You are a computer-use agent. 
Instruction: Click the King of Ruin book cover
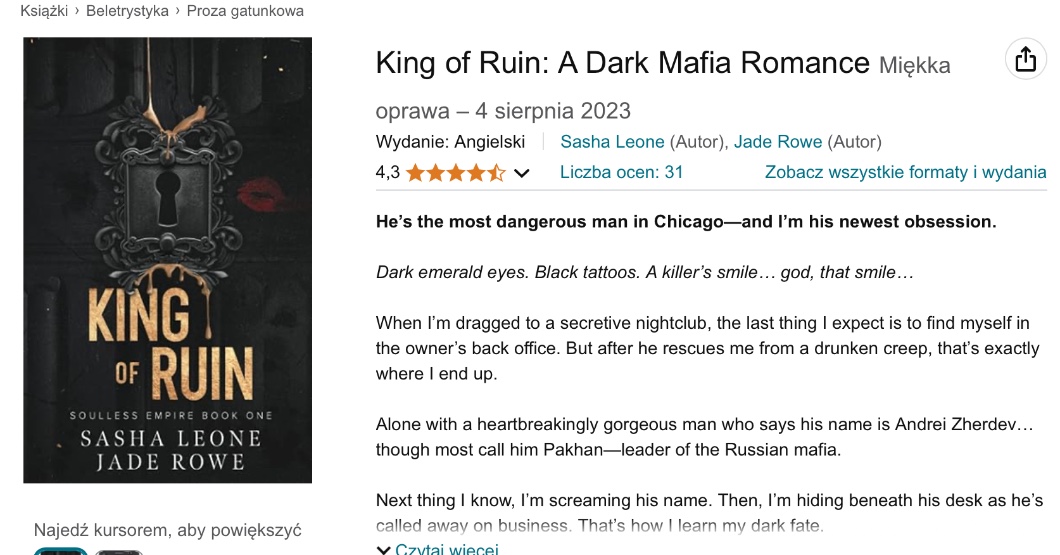click(x=167, y=260)
